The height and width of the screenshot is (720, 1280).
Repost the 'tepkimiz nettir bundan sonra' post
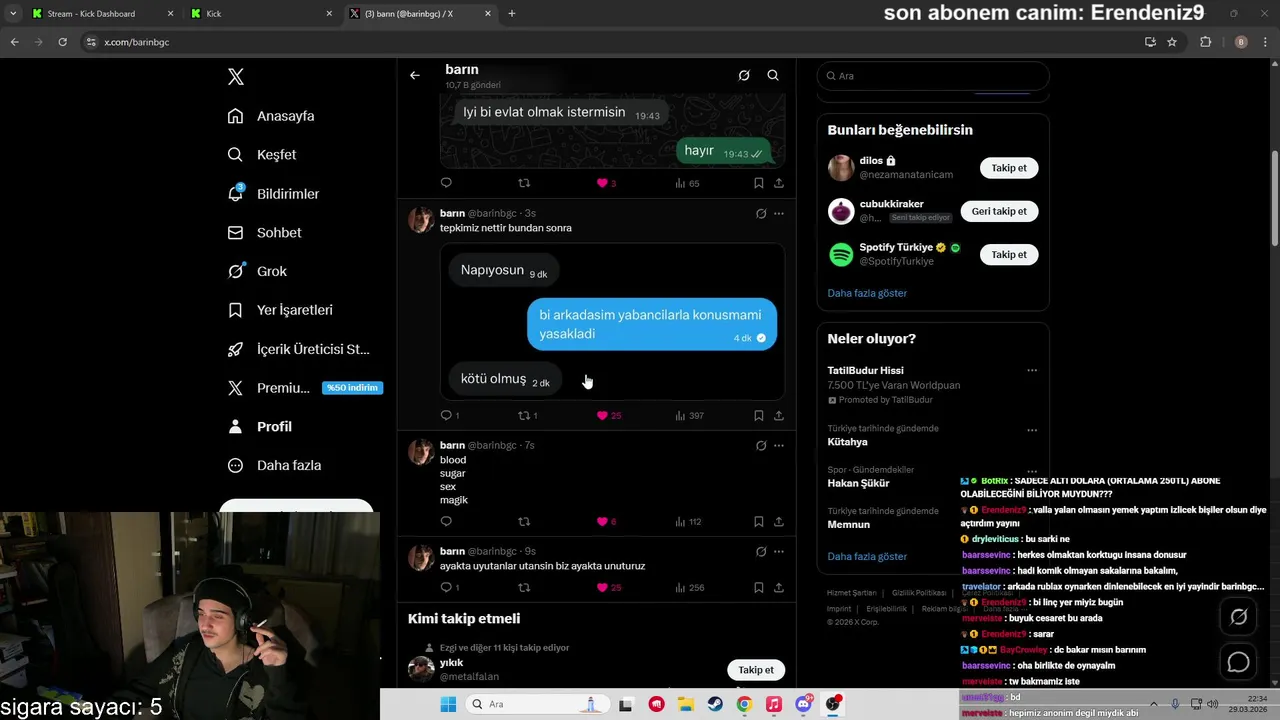[x=527, y=415]
